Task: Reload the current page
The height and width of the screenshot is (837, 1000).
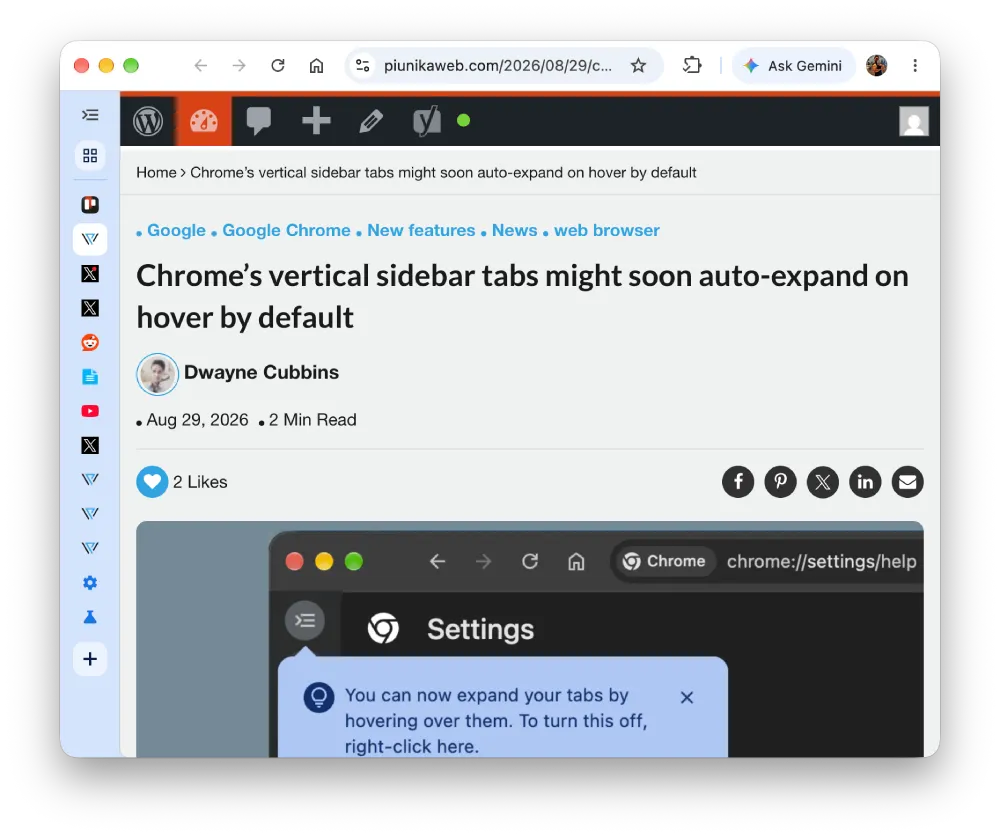Action: tap(277, 65)
